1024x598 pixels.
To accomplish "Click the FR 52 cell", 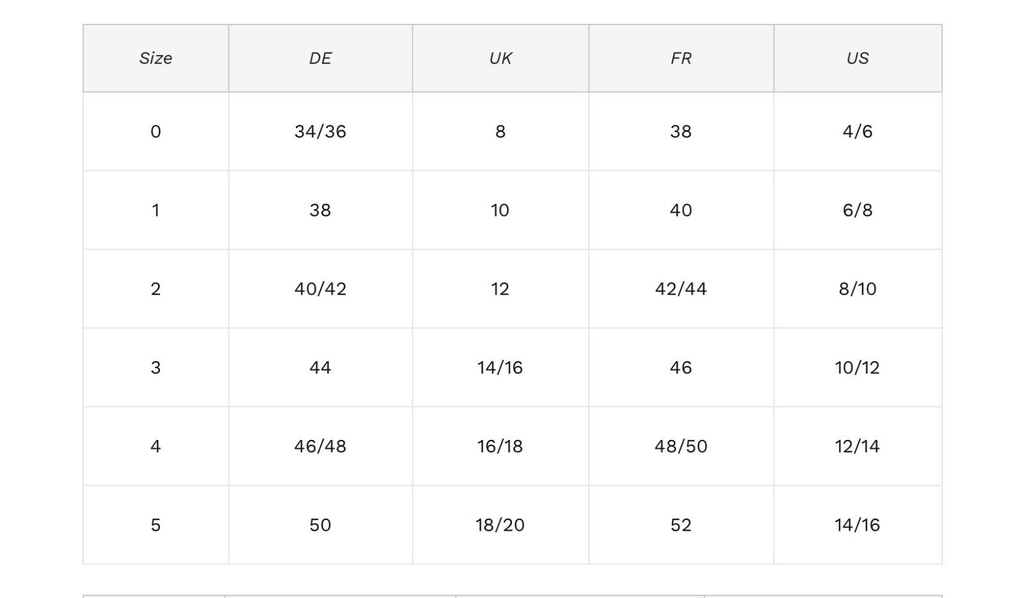I will 681,525.
